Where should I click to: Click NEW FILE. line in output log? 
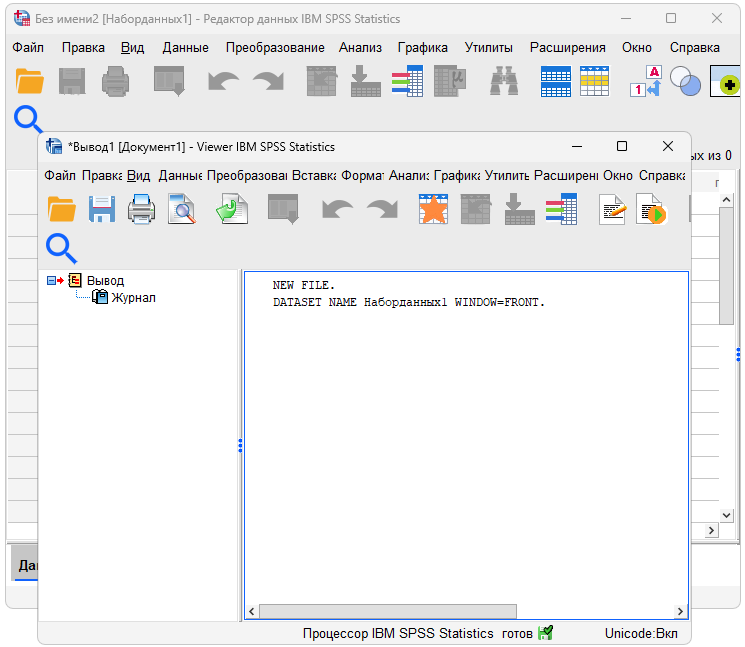(x=304, y=285)
